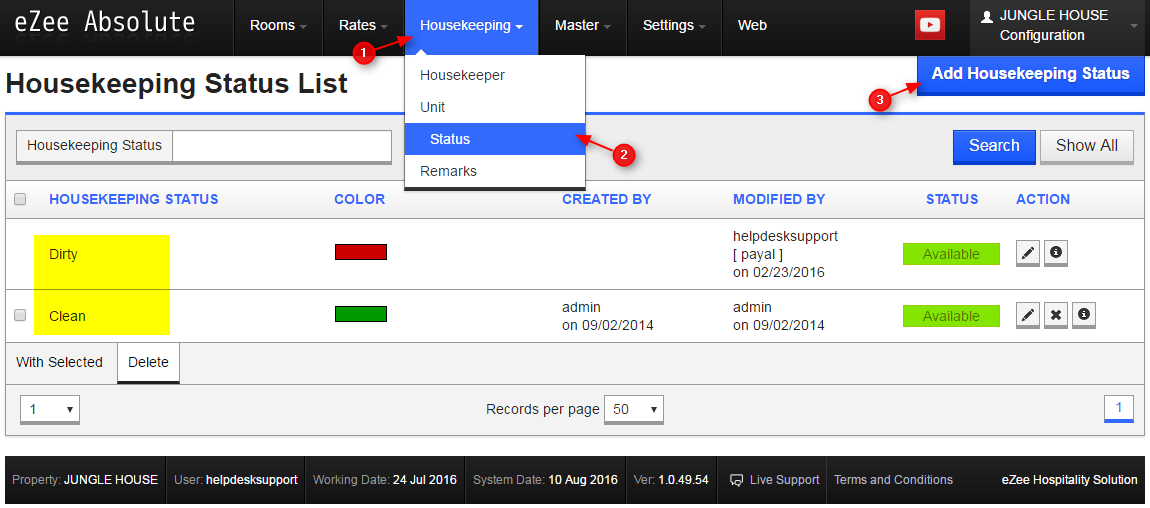The height and width of the screenshot is (508, 1150).
Task: Click the Property JUNGLE HOUSE footer entry
Action: (85, 480)
